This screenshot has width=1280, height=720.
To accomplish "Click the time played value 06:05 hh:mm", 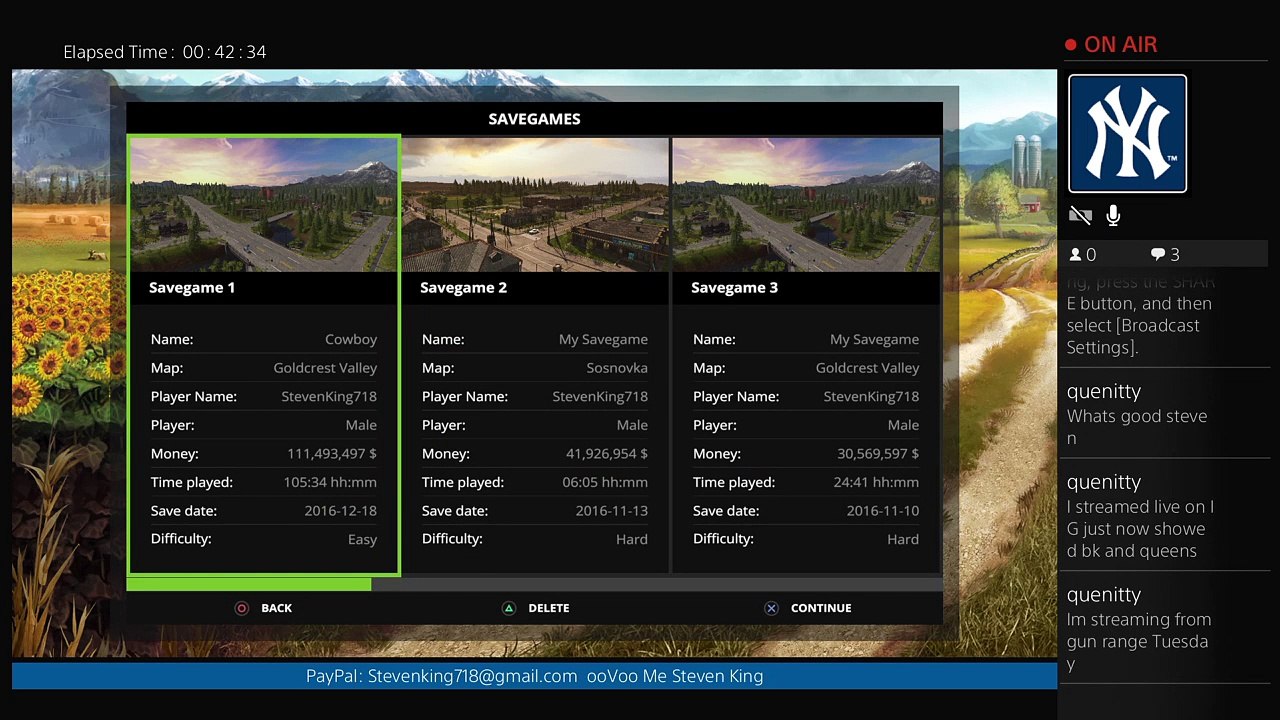I will click(605, 482).
